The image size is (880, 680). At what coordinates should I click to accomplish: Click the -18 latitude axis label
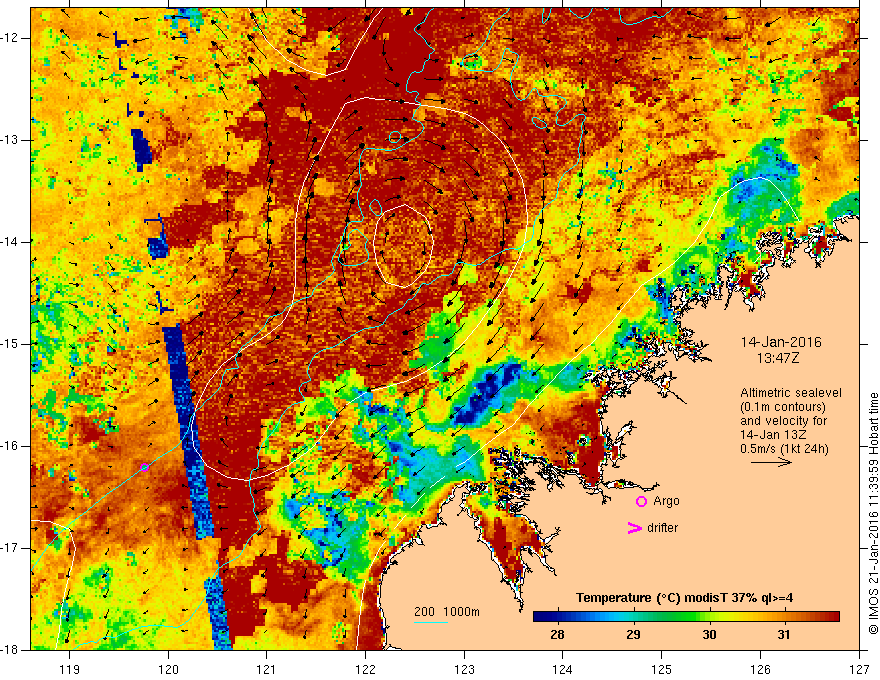pyautogui.click(x=10, y=650)
